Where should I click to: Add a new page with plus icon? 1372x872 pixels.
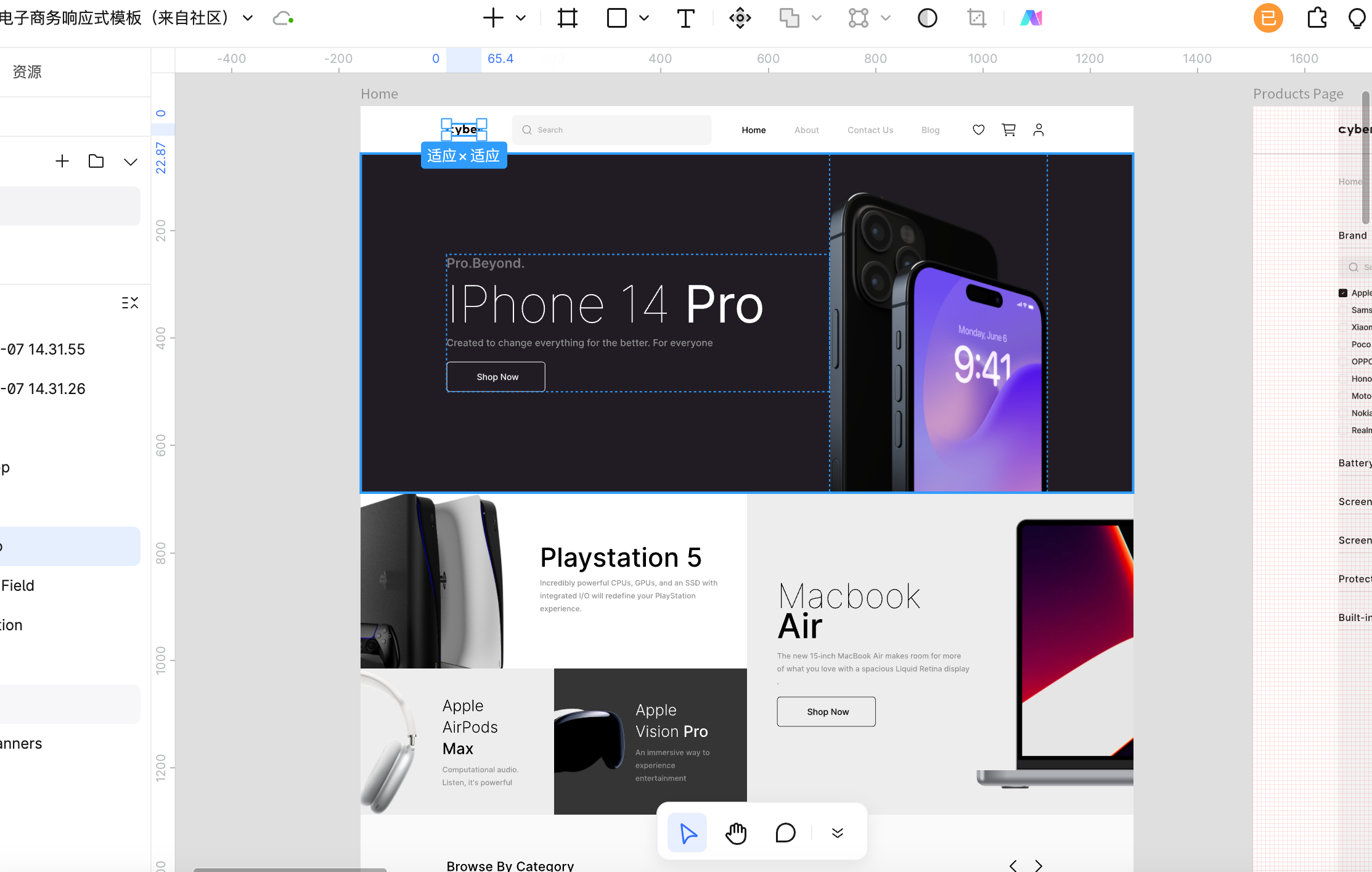pyautogui.click(x=62, y=162)
